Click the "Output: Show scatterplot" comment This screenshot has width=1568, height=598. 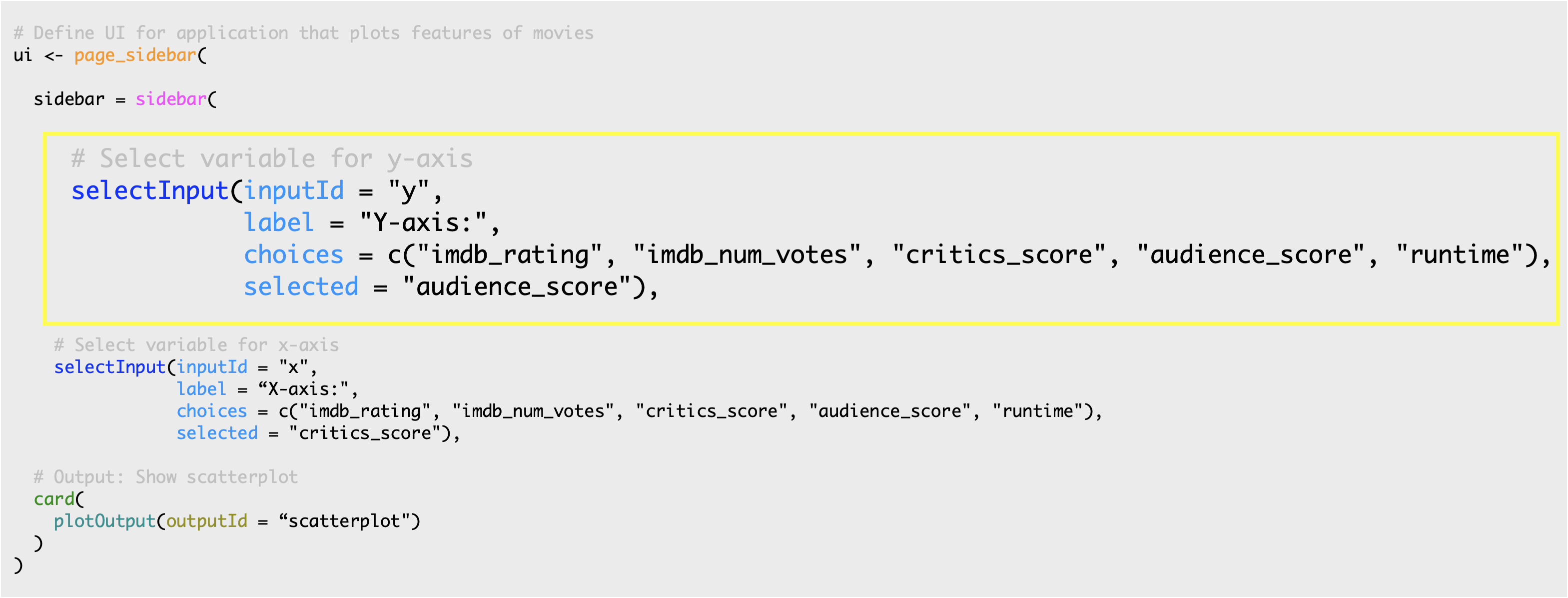165,477
